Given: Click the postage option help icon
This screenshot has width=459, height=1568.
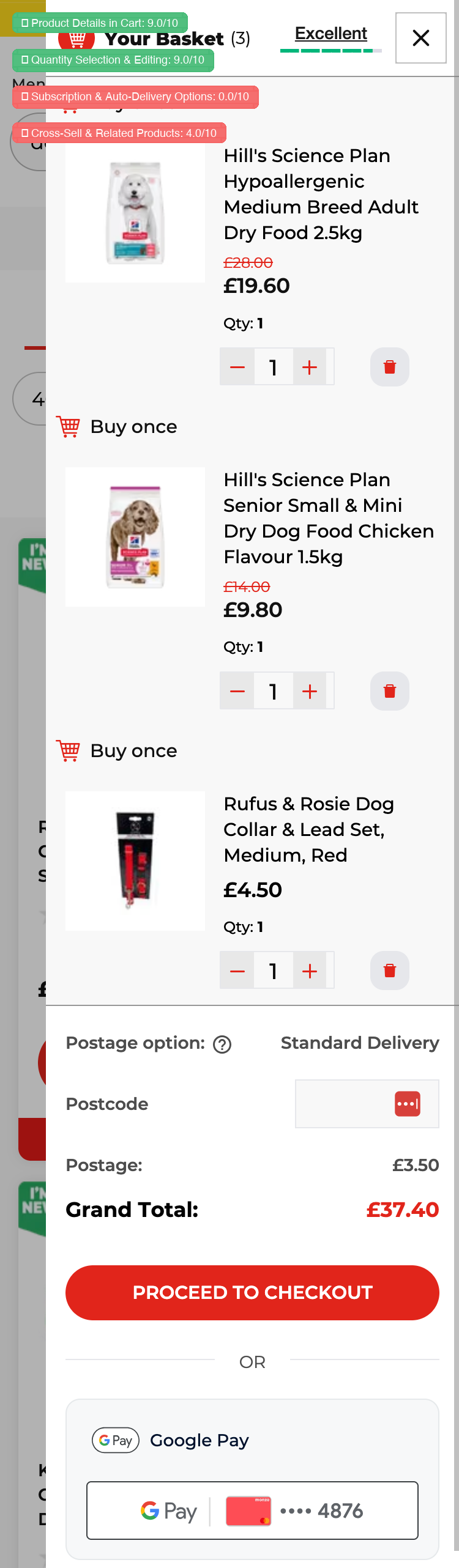Looking at the screenshot, I should pos(222,1045).
